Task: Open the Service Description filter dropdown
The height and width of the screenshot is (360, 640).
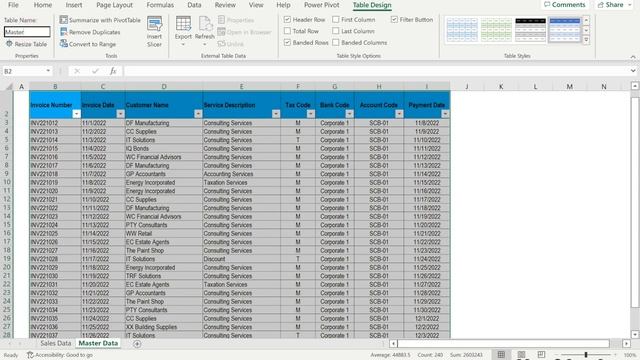Action: coord(276,114)
